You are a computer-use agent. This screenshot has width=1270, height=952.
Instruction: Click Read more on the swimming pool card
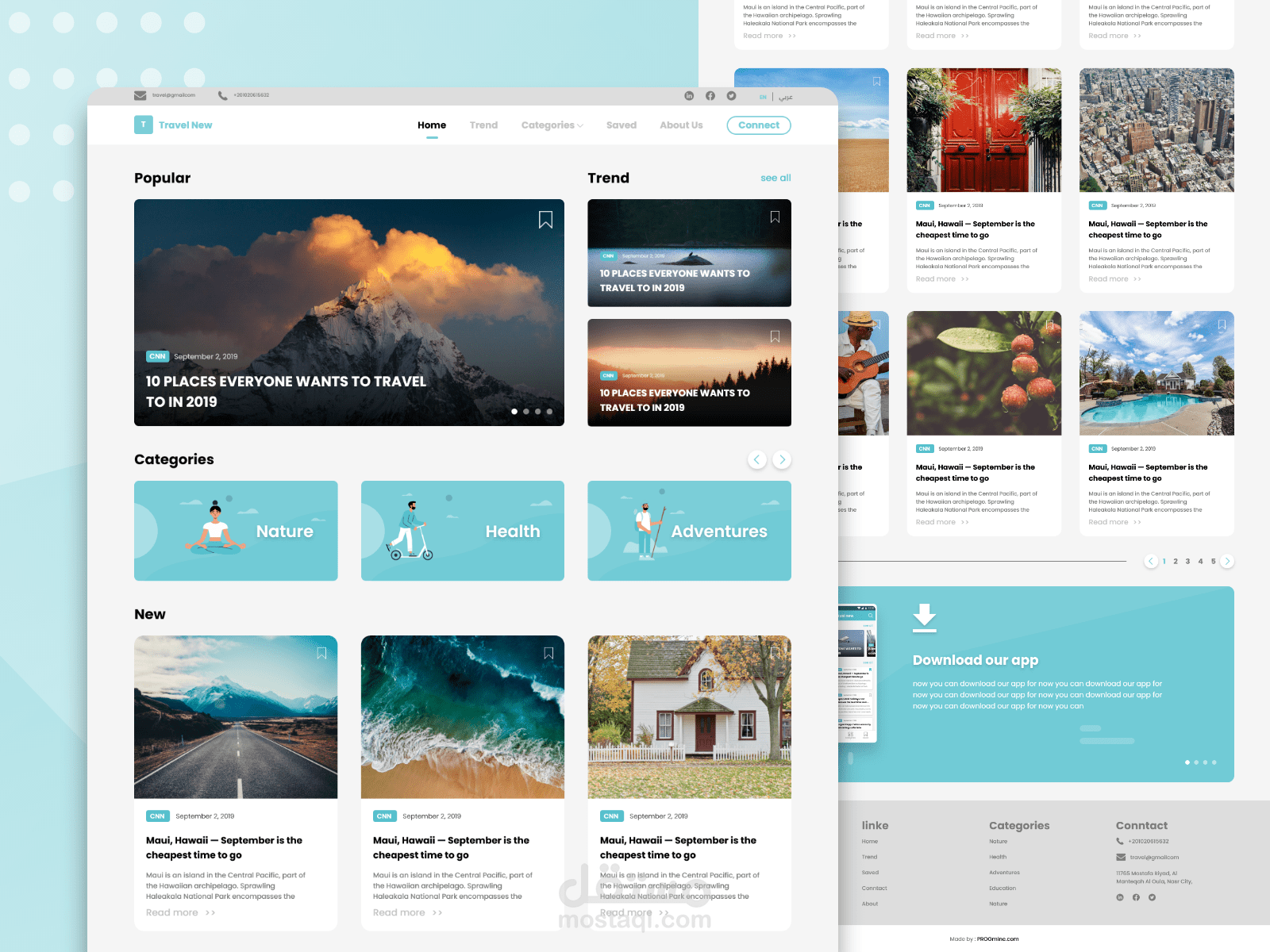coord(1114,522)
